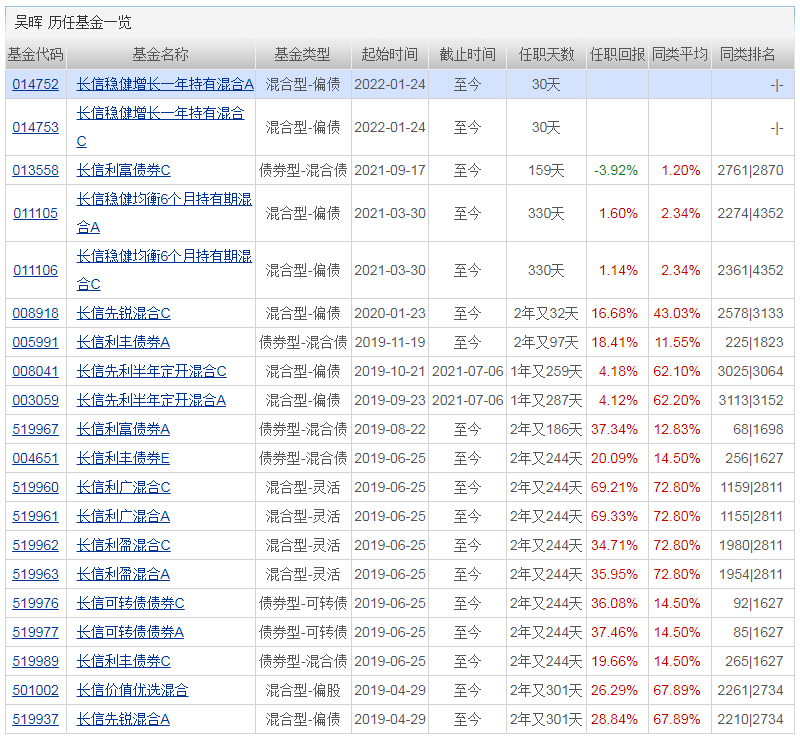Click fund code 004651
Screen dimensions: 800x739
(x=35, y=458)
